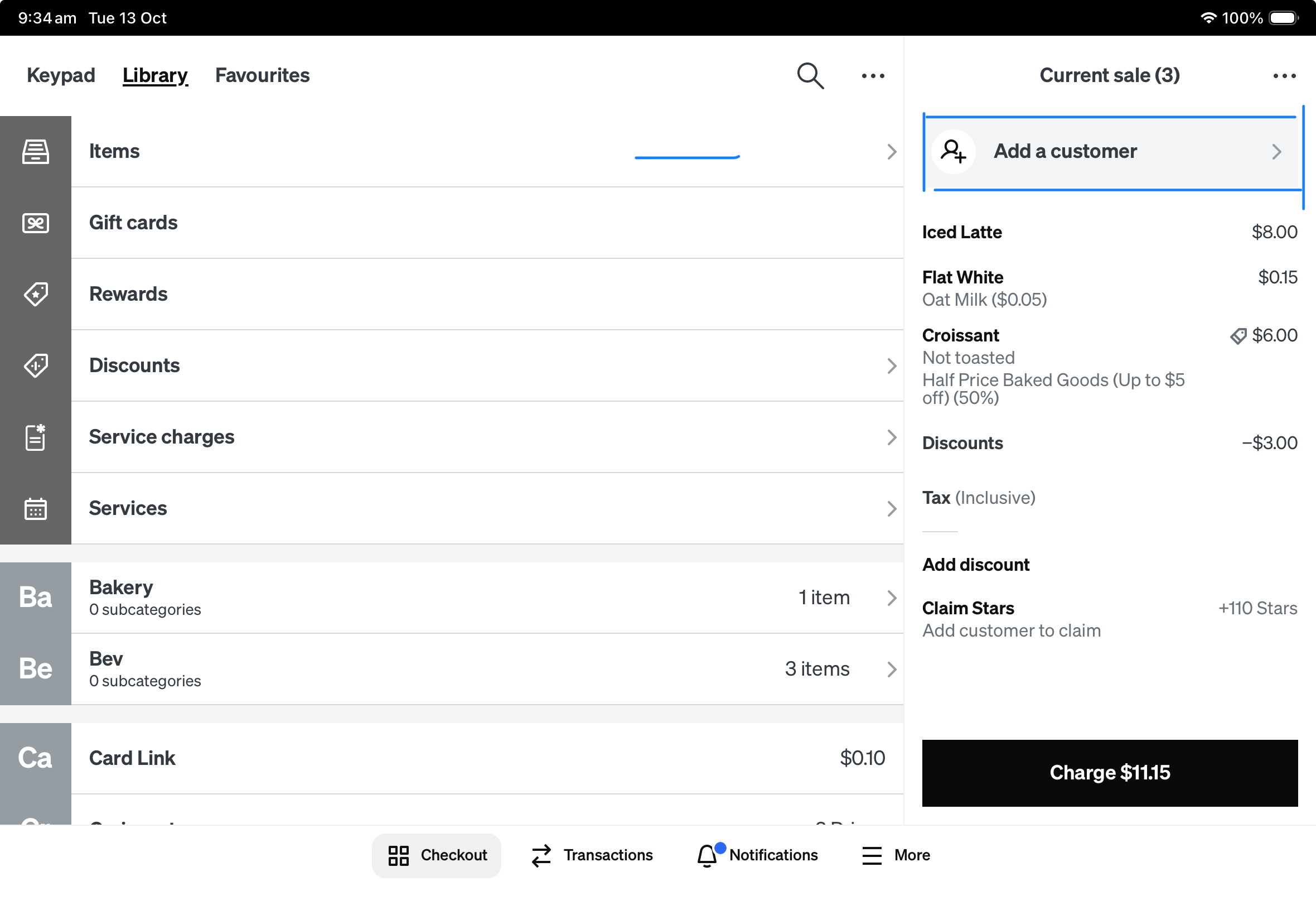This screenshot has height=915, width=1316.
Task: Open the Current sale three-dot menu
Action: click(1284, 76)
